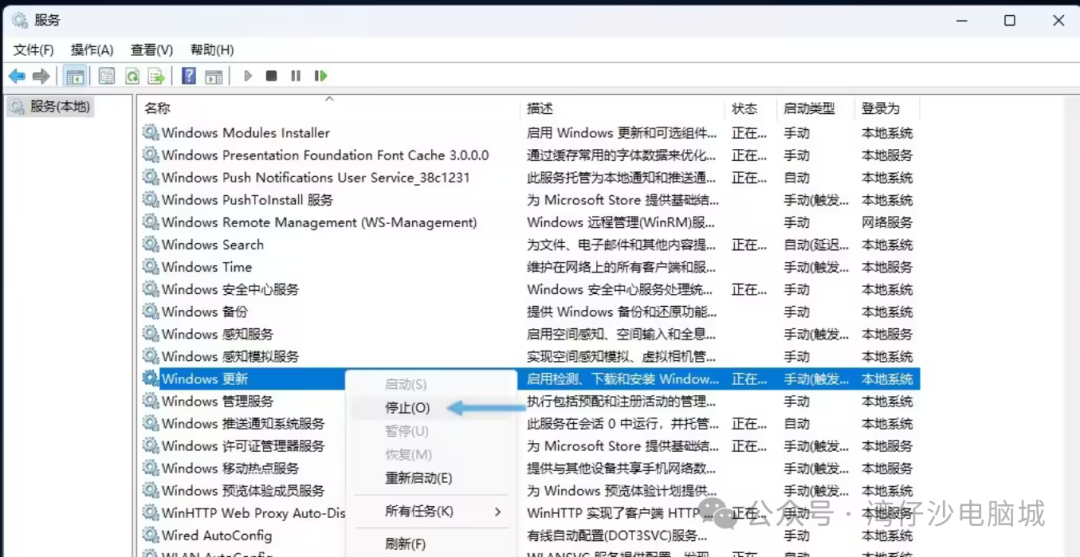The height and width of the screenshot is (557, 1080).
Task: Click the Pause service toolbar icon
Action: [295, 76]
